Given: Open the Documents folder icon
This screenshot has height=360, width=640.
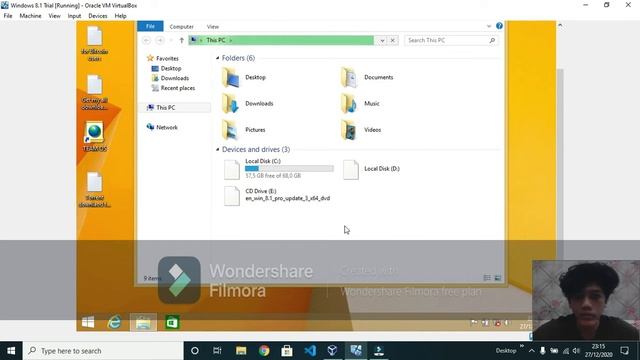Looking at the screenshot, I should pos(349,77).
